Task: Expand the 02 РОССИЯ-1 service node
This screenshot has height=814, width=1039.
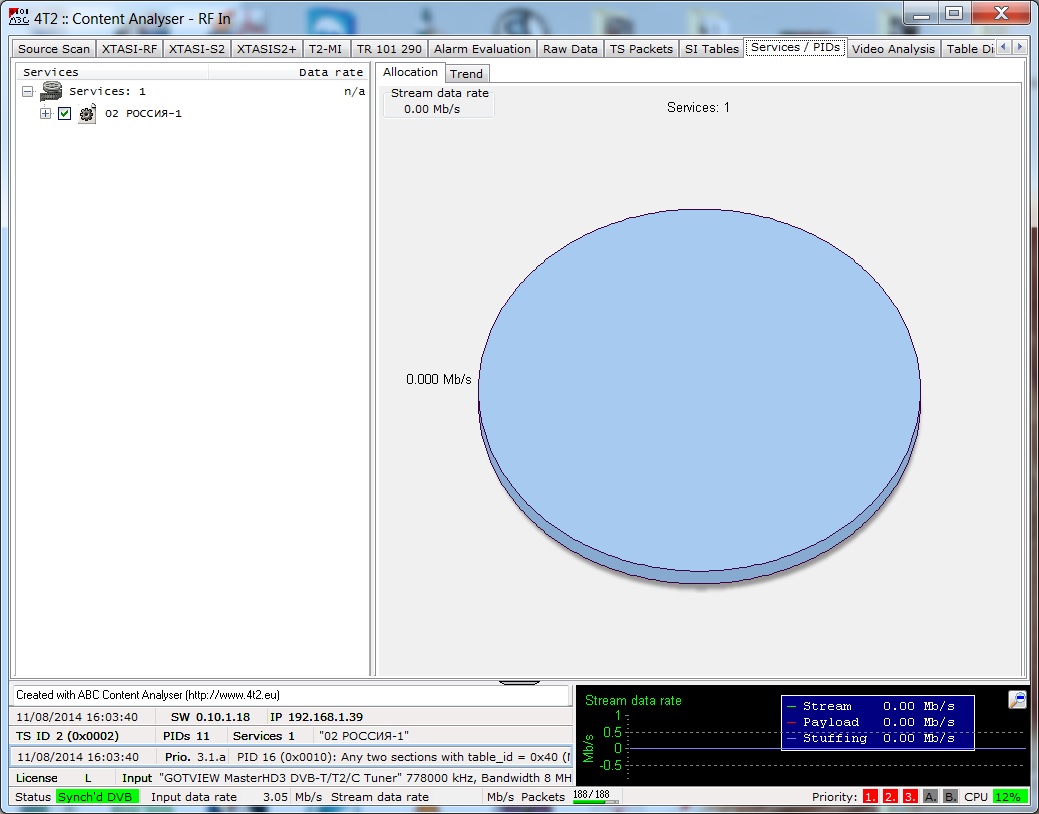Action: click(x=45, y=114)
